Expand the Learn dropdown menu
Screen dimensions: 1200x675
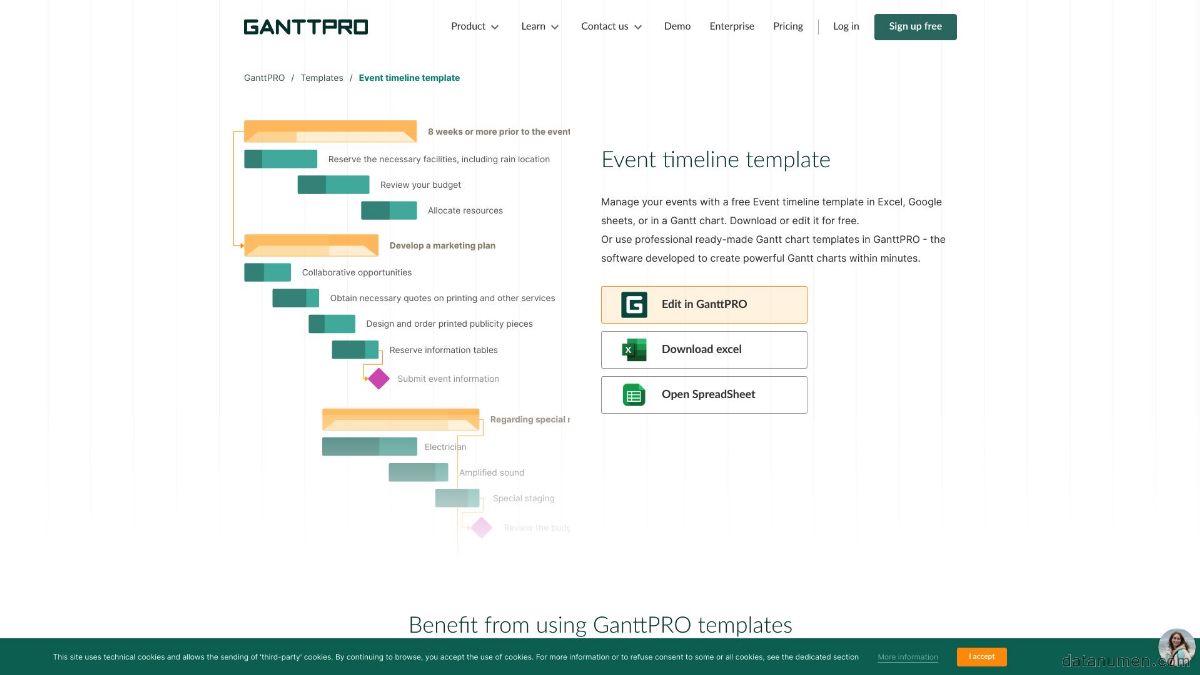click(539, 27)
